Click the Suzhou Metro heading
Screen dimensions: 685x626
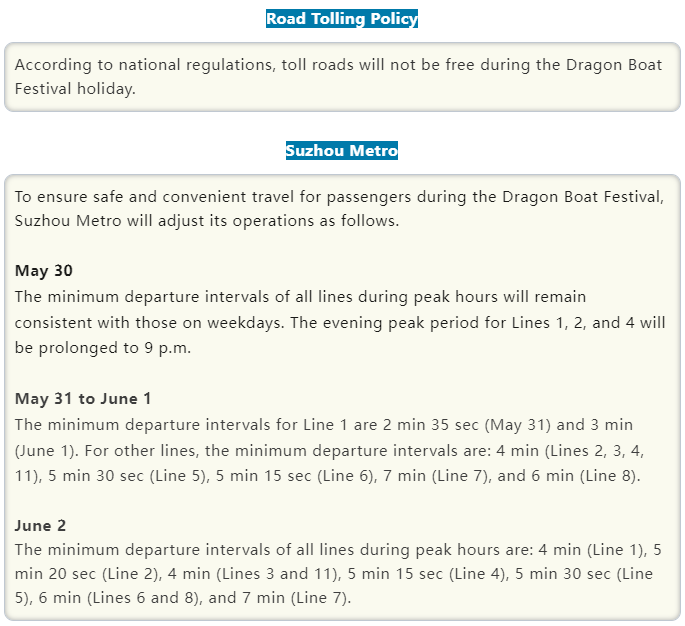point(342,151)
